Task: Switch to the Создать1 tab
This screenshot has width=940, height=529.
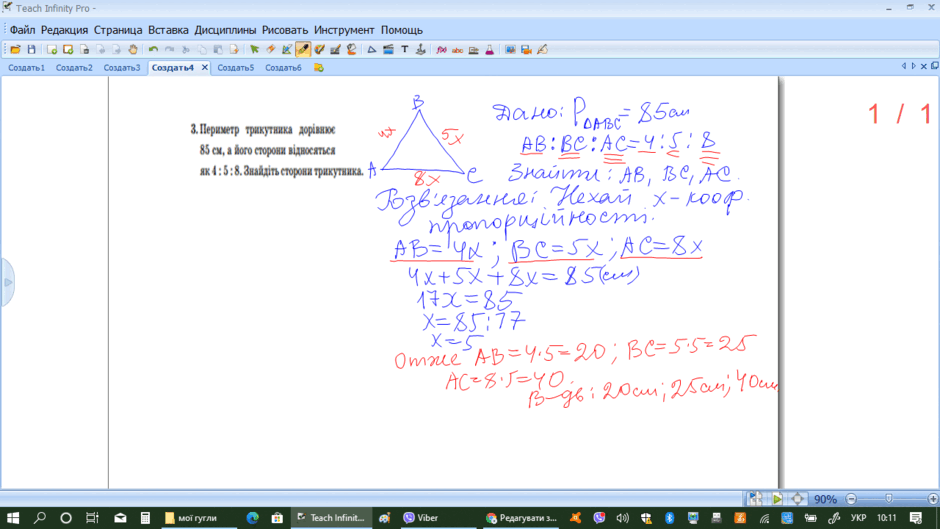Action: pyautogui.click(x=26, y=68)
